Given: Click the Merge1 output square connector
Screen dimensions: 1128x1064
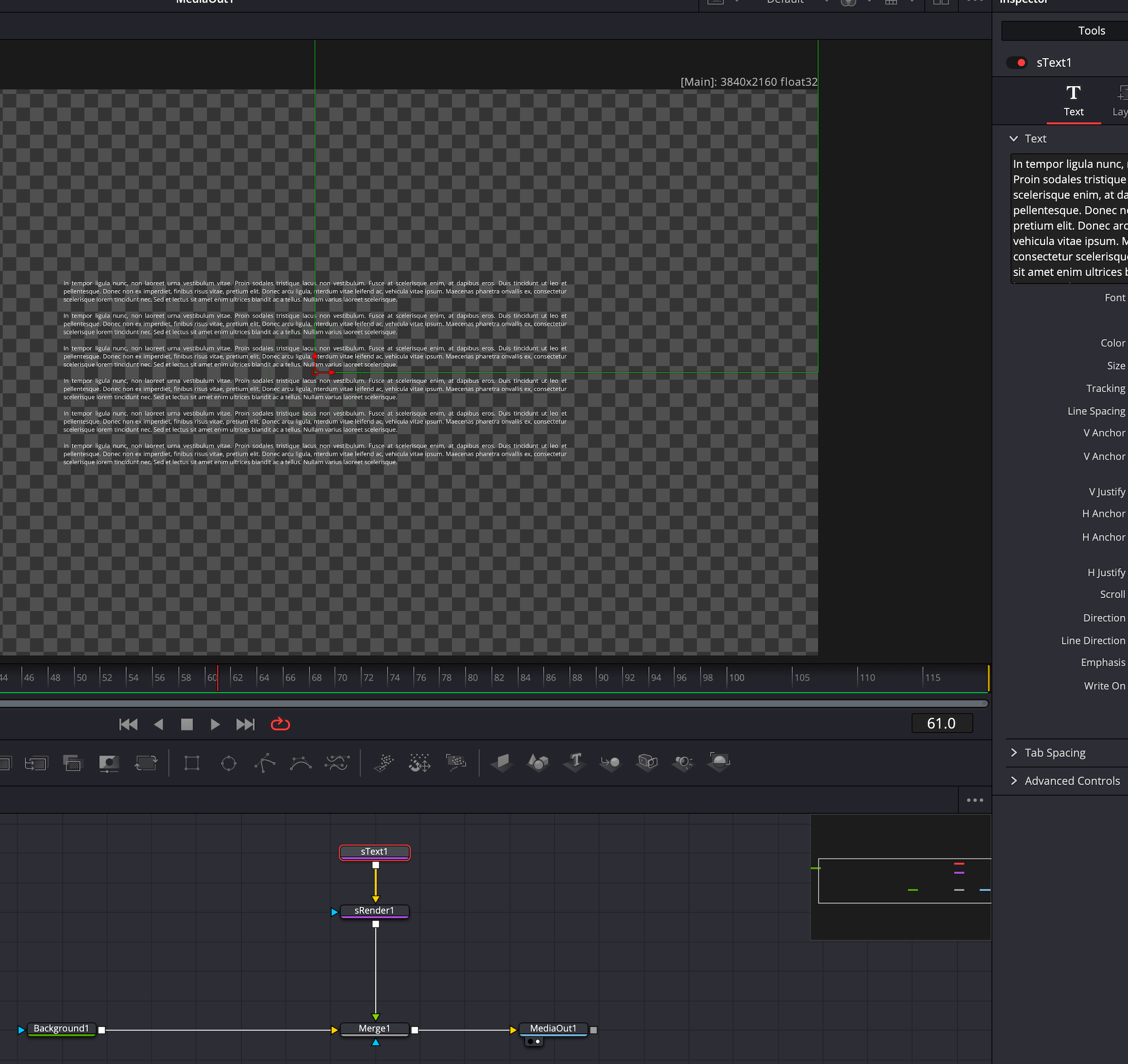Looking at the screenshot, I should [415, 1030].
